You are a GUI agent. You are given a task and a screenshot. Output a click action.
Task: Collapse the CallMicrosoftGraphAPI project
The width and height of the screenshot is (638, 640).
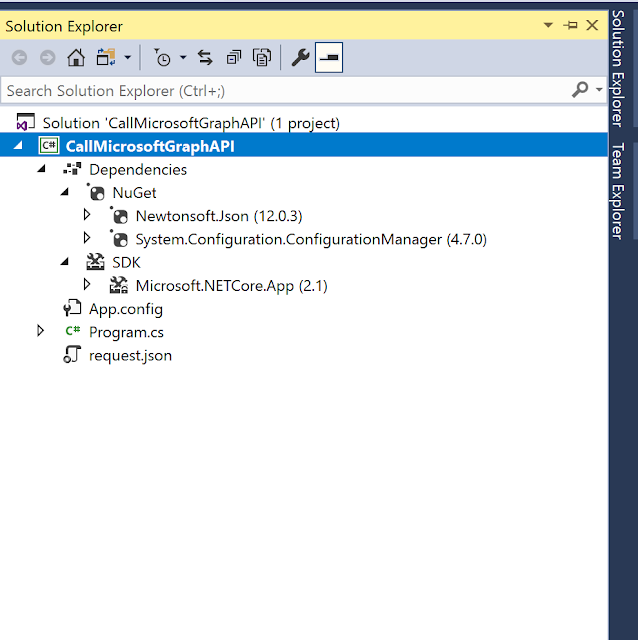pos(18,145)
